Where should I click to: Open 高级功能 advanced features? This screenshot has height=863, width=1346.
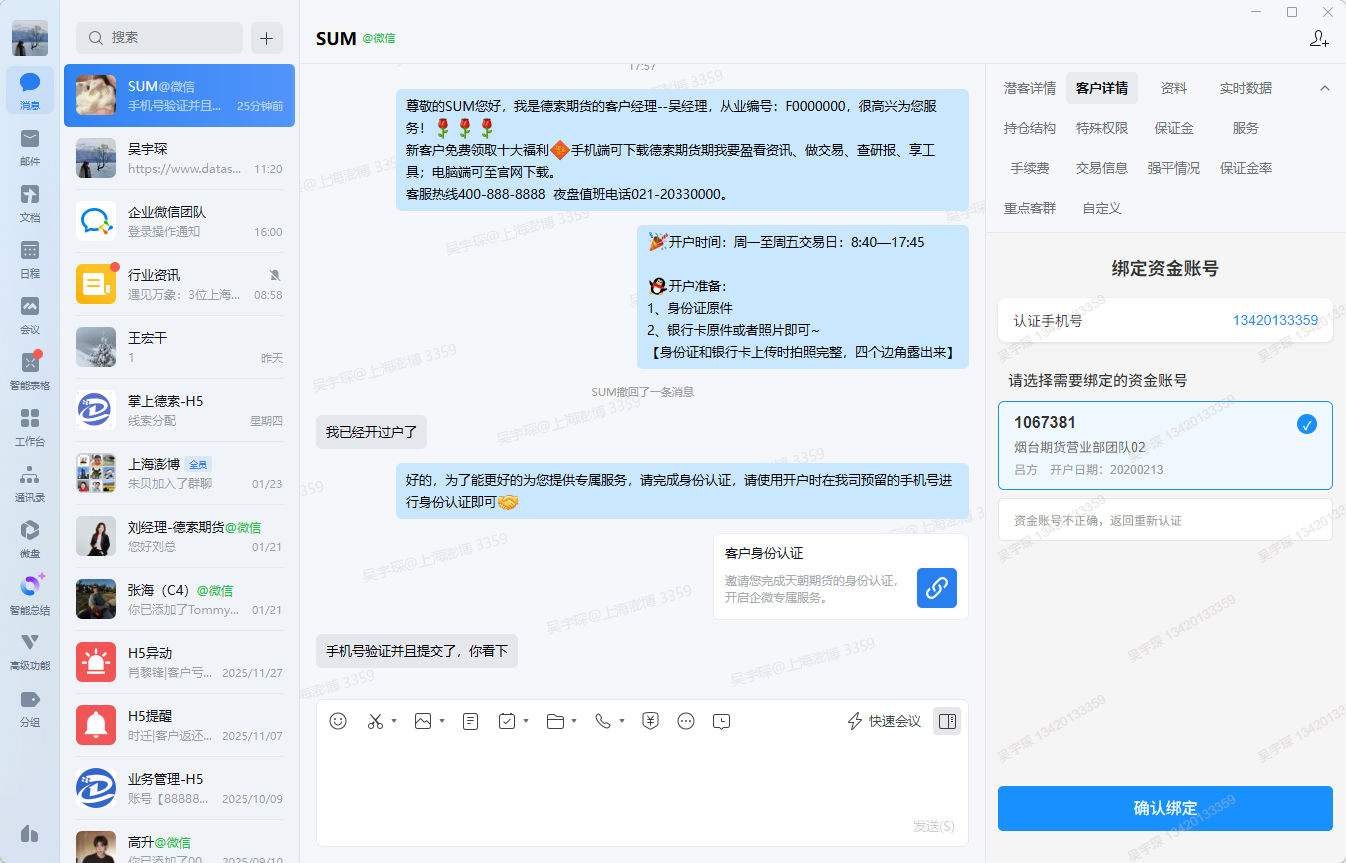pos(30,650)
